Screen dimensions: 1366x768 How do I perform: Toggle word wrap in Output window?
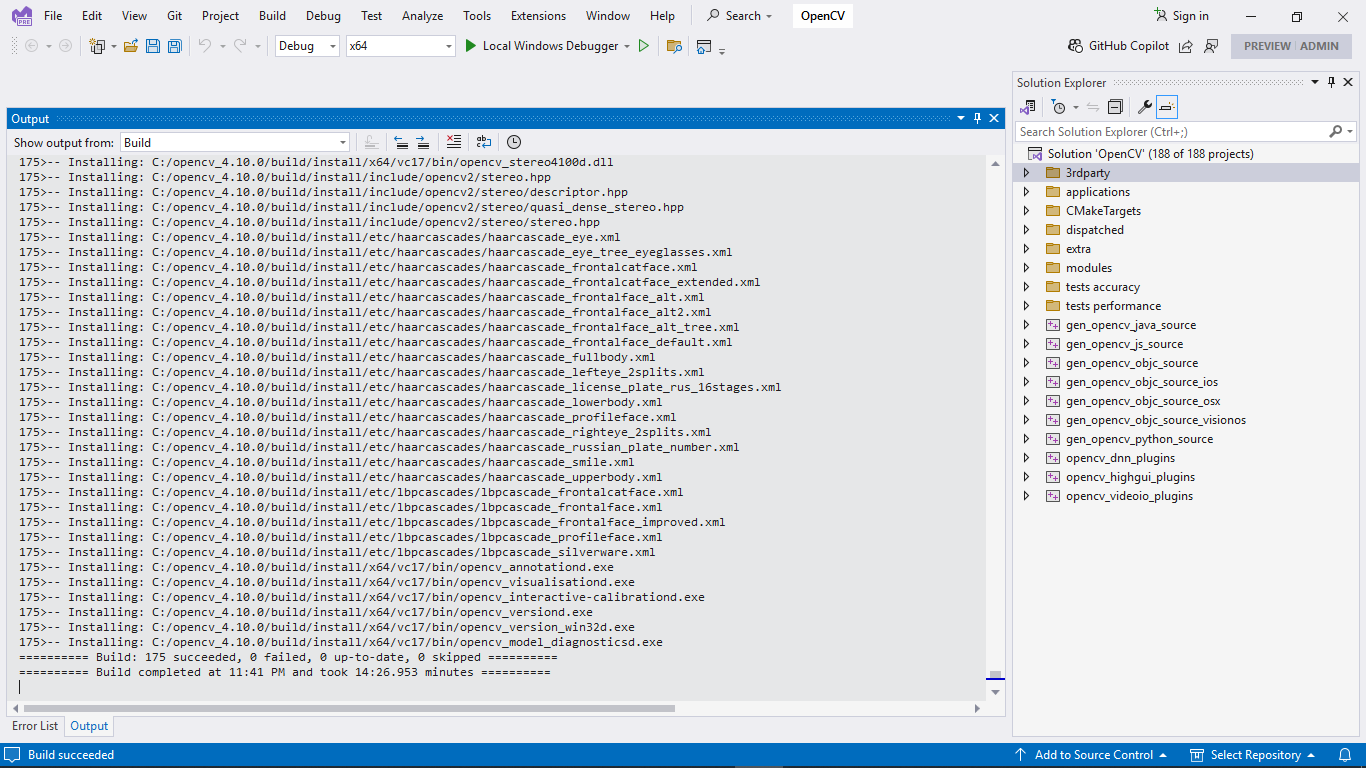[x=484, y=142]
